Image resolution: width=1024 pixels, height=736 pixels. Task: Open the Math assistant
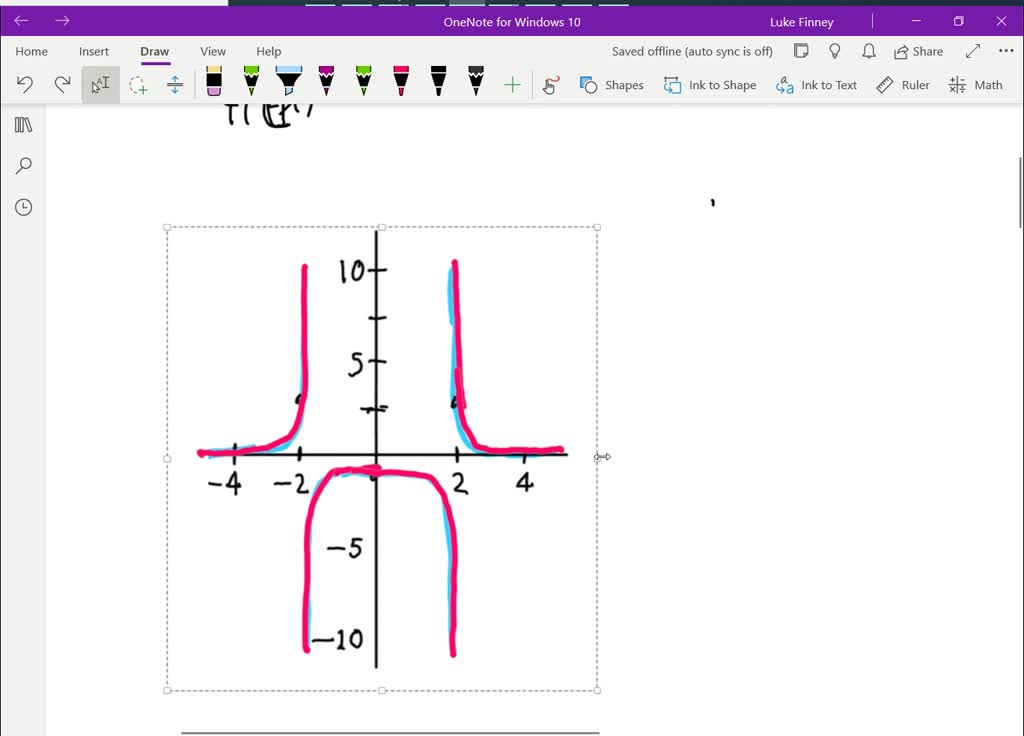tap(975, 85)
